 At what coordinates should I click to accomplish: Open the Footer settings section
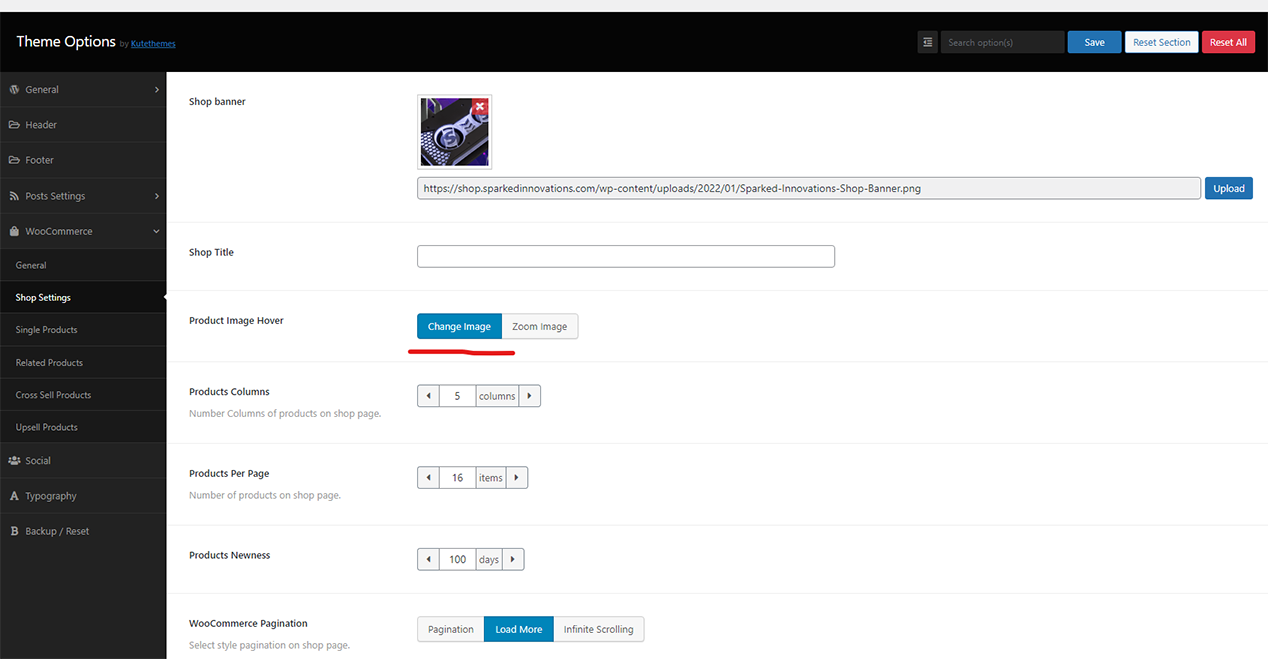tap(83, 160)
